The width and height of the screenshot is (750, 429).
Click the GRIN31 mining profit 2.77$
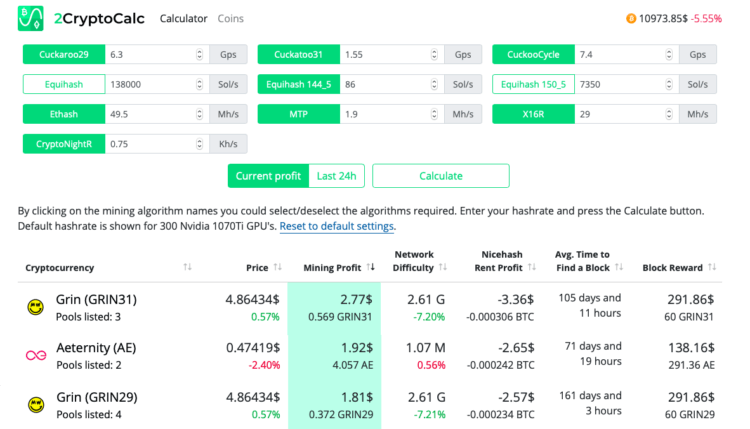pos(356,300)
